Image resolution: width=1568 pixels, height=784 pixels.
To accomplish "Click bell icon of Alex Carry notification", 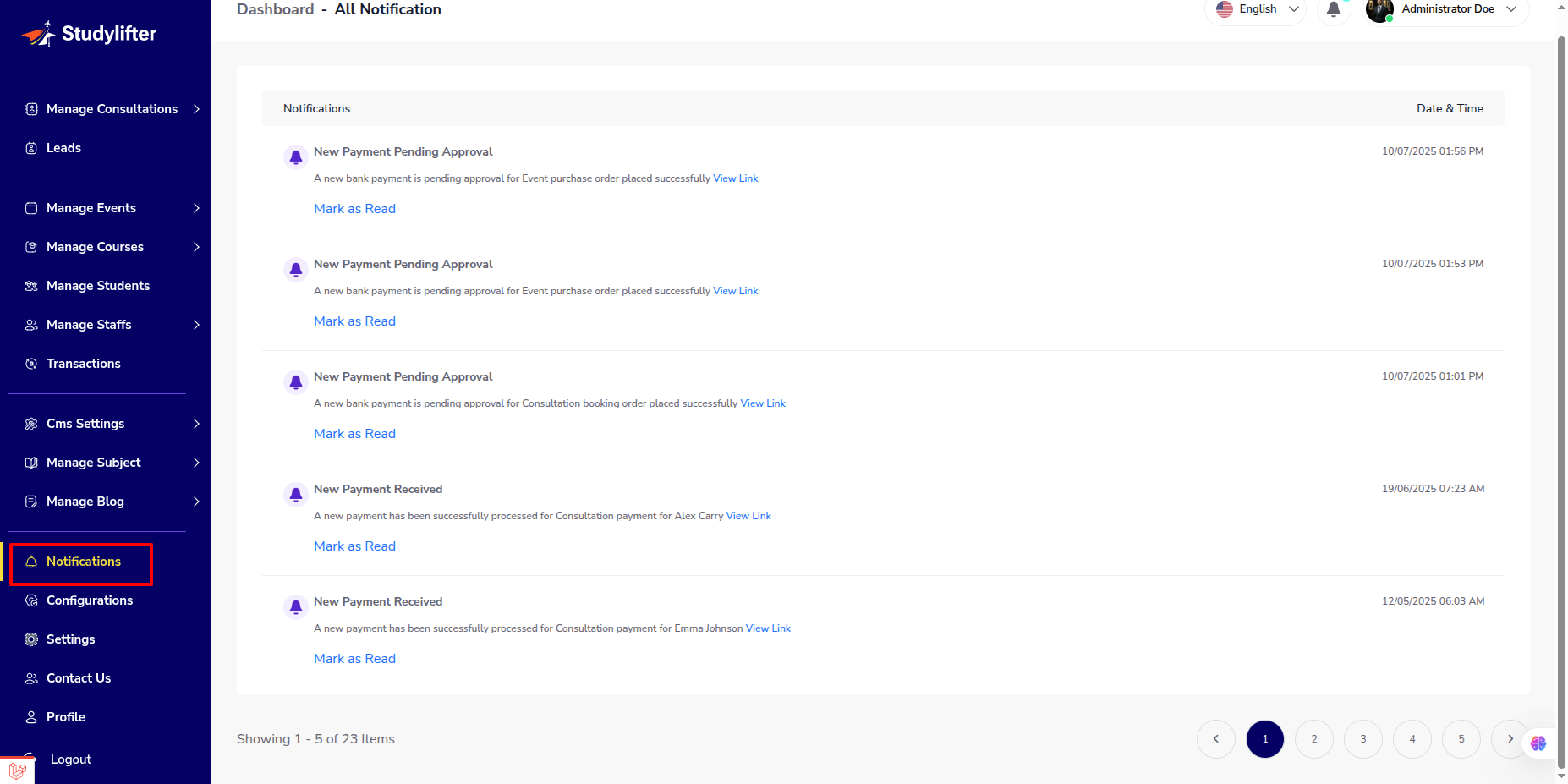I will [x=296, y=494].
